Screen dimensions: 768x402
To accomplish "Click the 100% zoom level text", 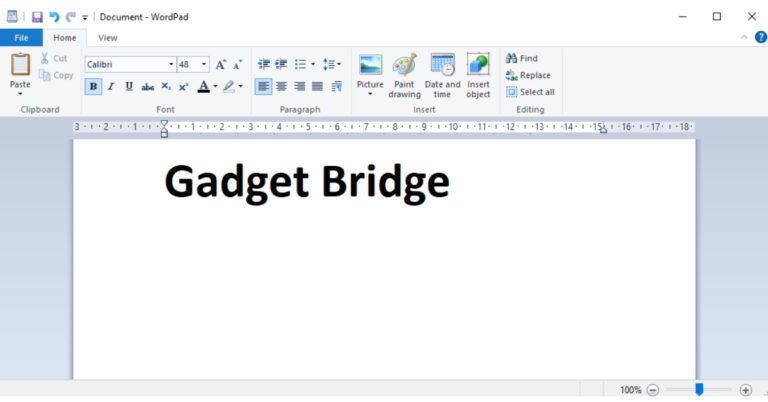I will tap(630, 390).
